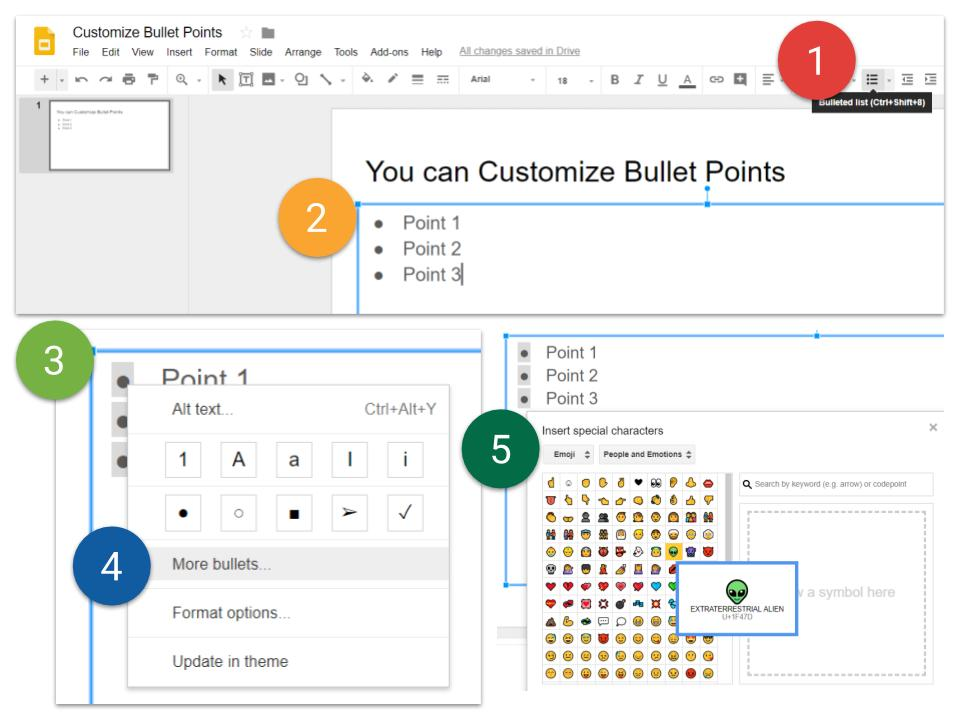The height and width of the screenshot is (720, 960).
Task: Select the uppercase A list style
Action: (239, 459)
